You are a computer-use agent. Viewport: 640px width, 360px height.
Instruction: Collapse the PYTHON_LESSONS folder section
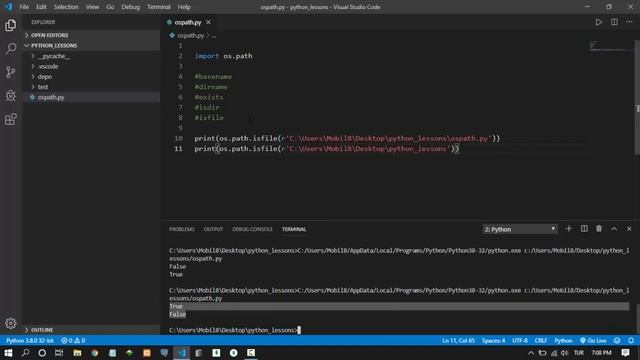click(91, 45)
